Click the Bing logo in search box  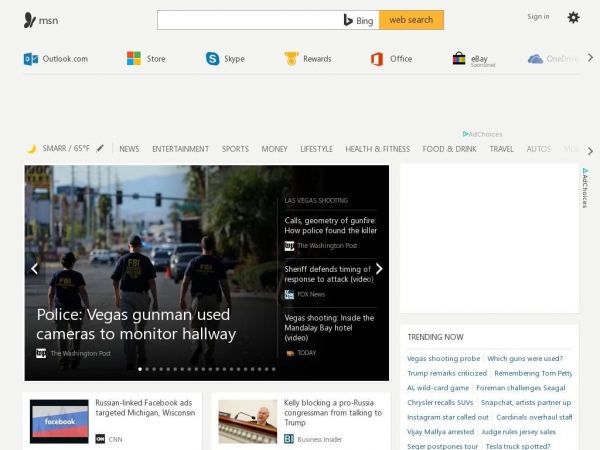pyautogui.click(x=358, y=20)
